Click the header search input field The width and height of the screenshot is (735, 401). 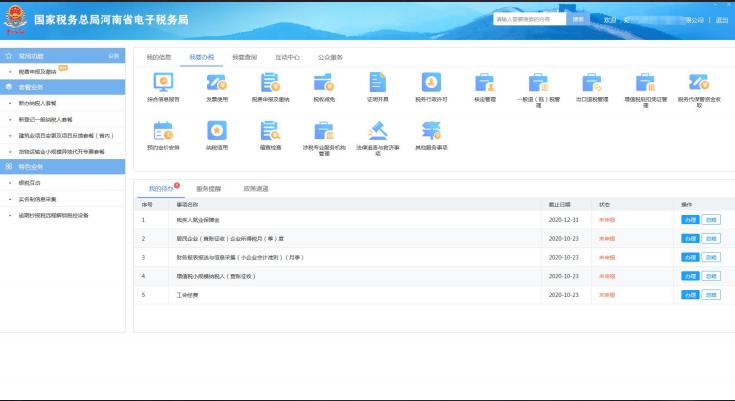coord(530,19)
